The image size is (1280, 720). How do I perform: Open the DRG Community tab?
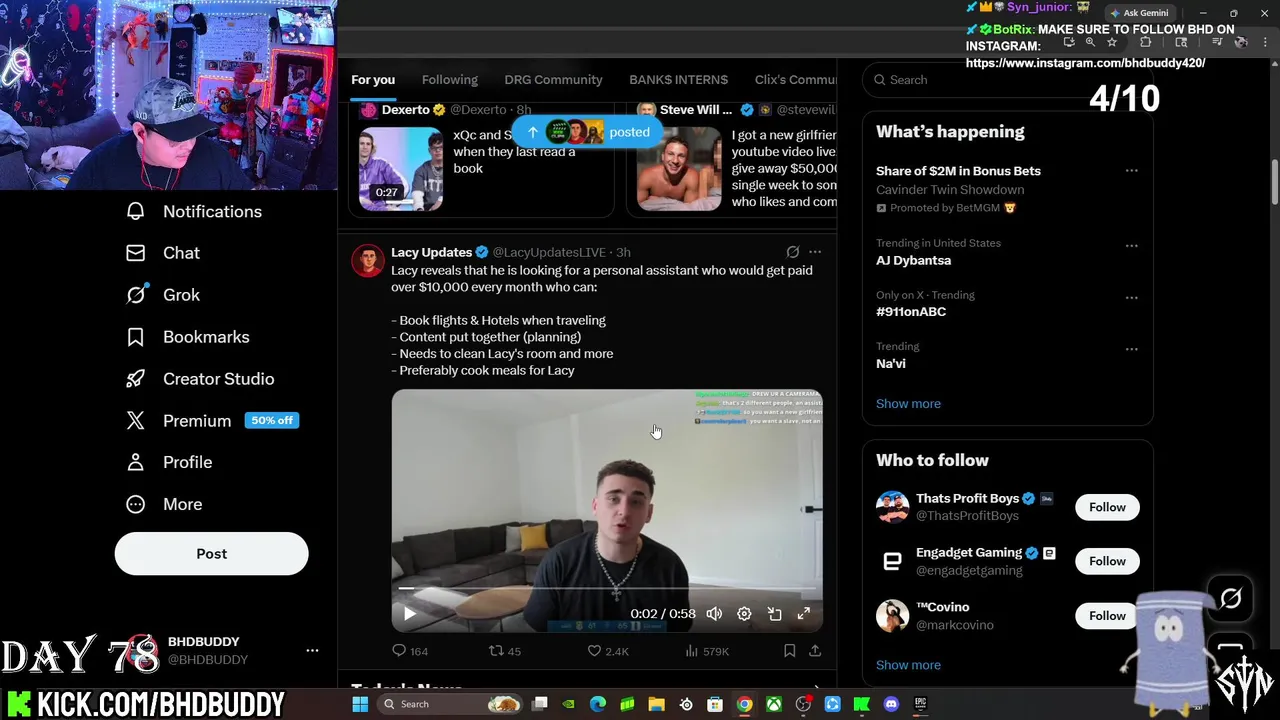click(x=553, y=80)
